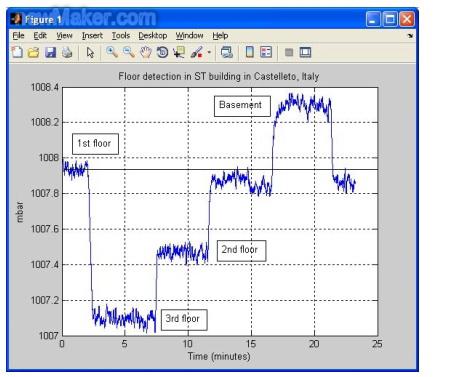Print the figure using the printer icon
The image size is (450, 377).
[x=67, y=52]
